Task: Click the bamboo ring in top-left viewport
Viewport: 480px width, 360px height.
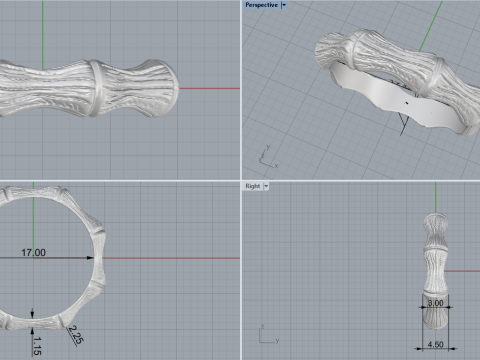Action: coord(88,88)
